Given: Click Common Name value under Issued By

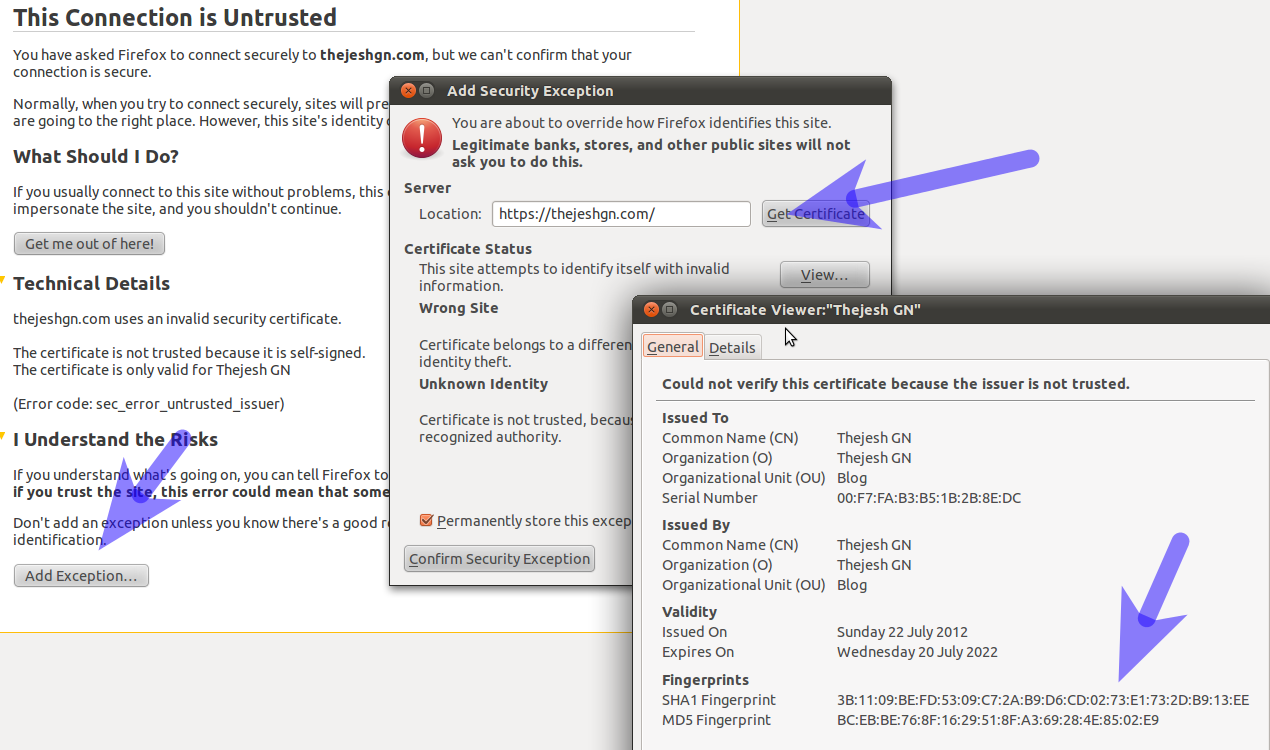Looking at the screenshot, I should tap(874, 545).
